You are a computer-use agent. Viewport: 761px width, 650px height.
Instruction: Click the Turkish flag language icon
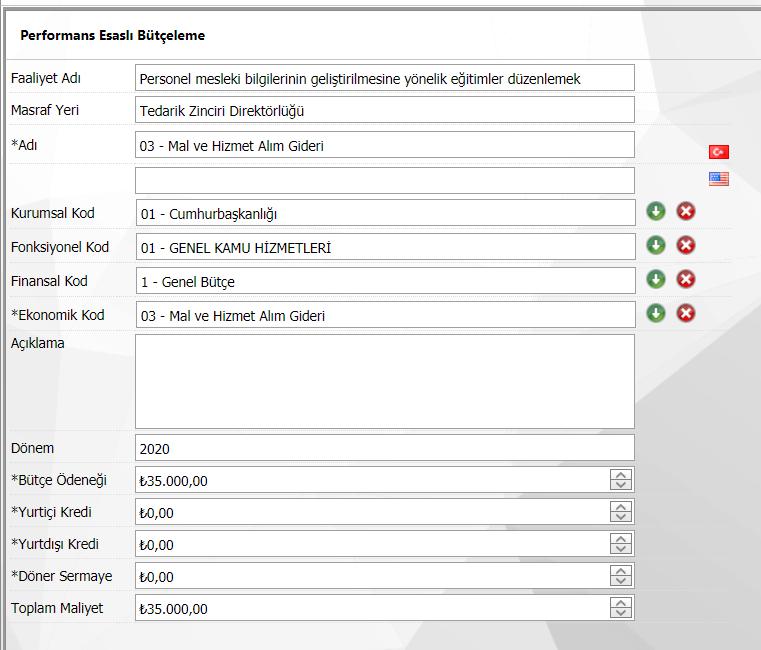[x=718, y=152]
